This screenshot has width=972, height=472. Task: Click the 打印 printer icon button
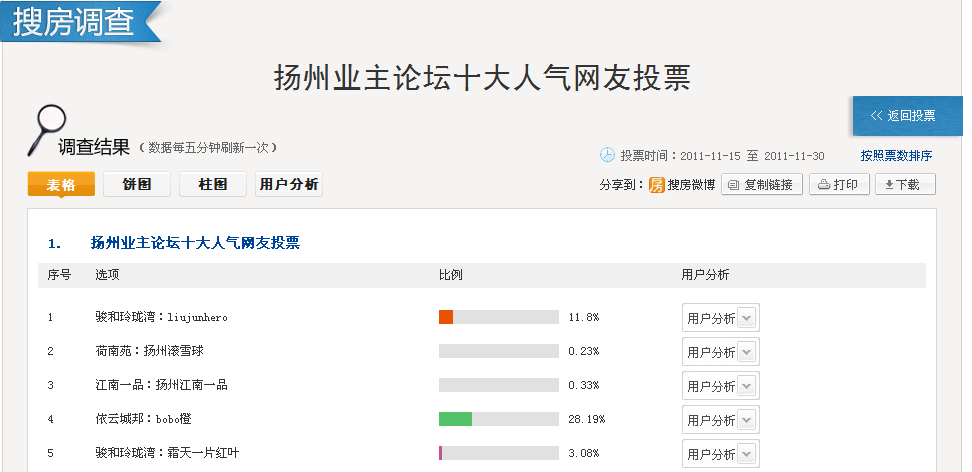click(x=838, y=185)
